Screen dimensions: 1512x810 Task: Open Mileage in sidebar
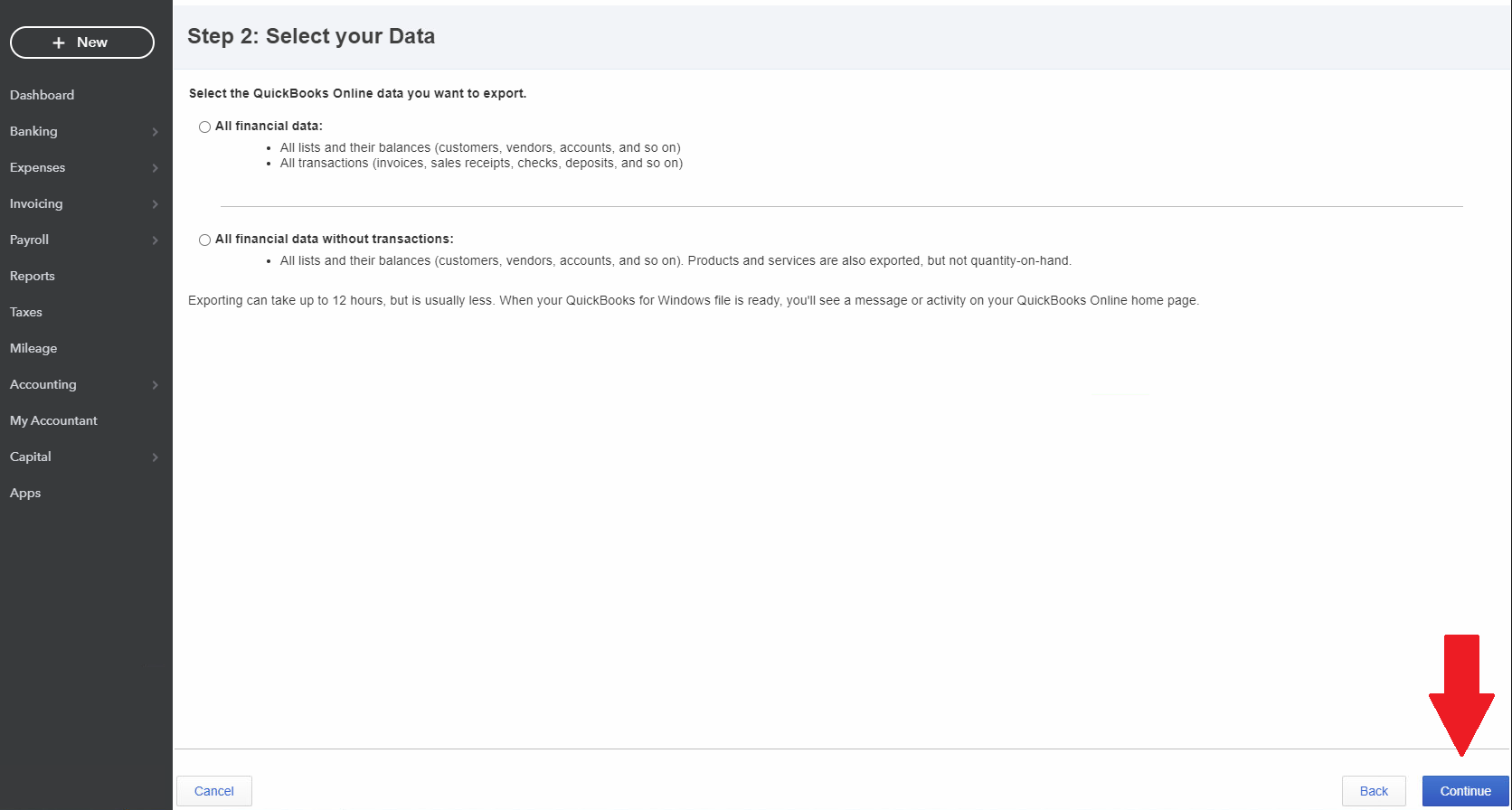point(33,348)
